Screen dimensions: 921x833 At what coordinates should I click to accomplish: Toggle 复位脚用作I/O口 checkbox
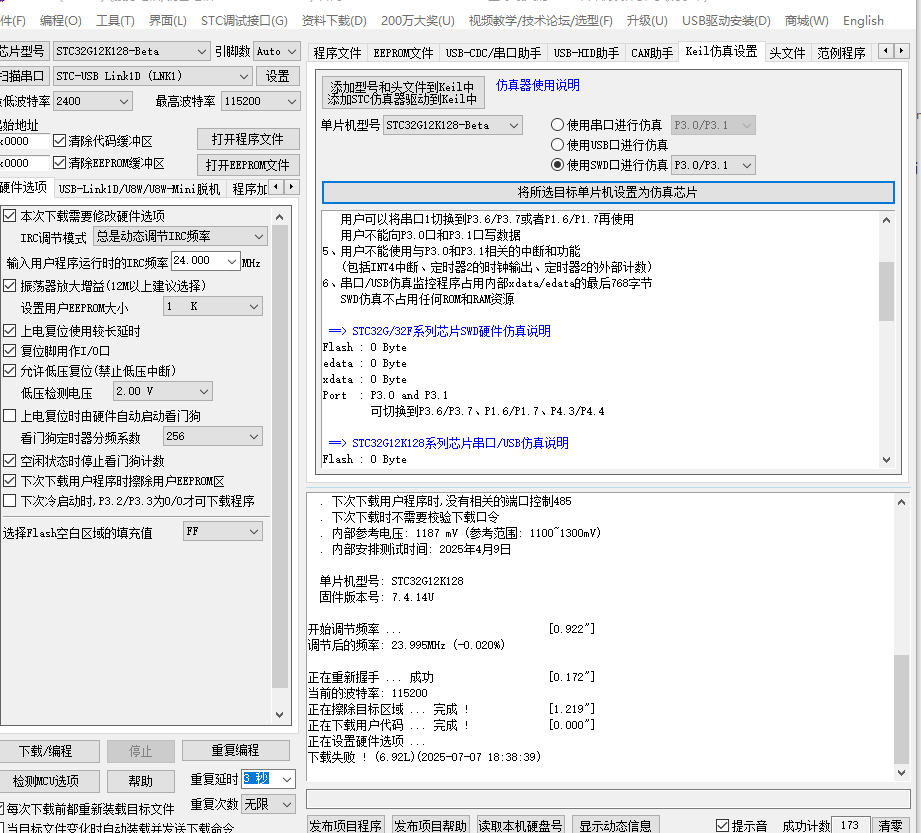[9, 351]
